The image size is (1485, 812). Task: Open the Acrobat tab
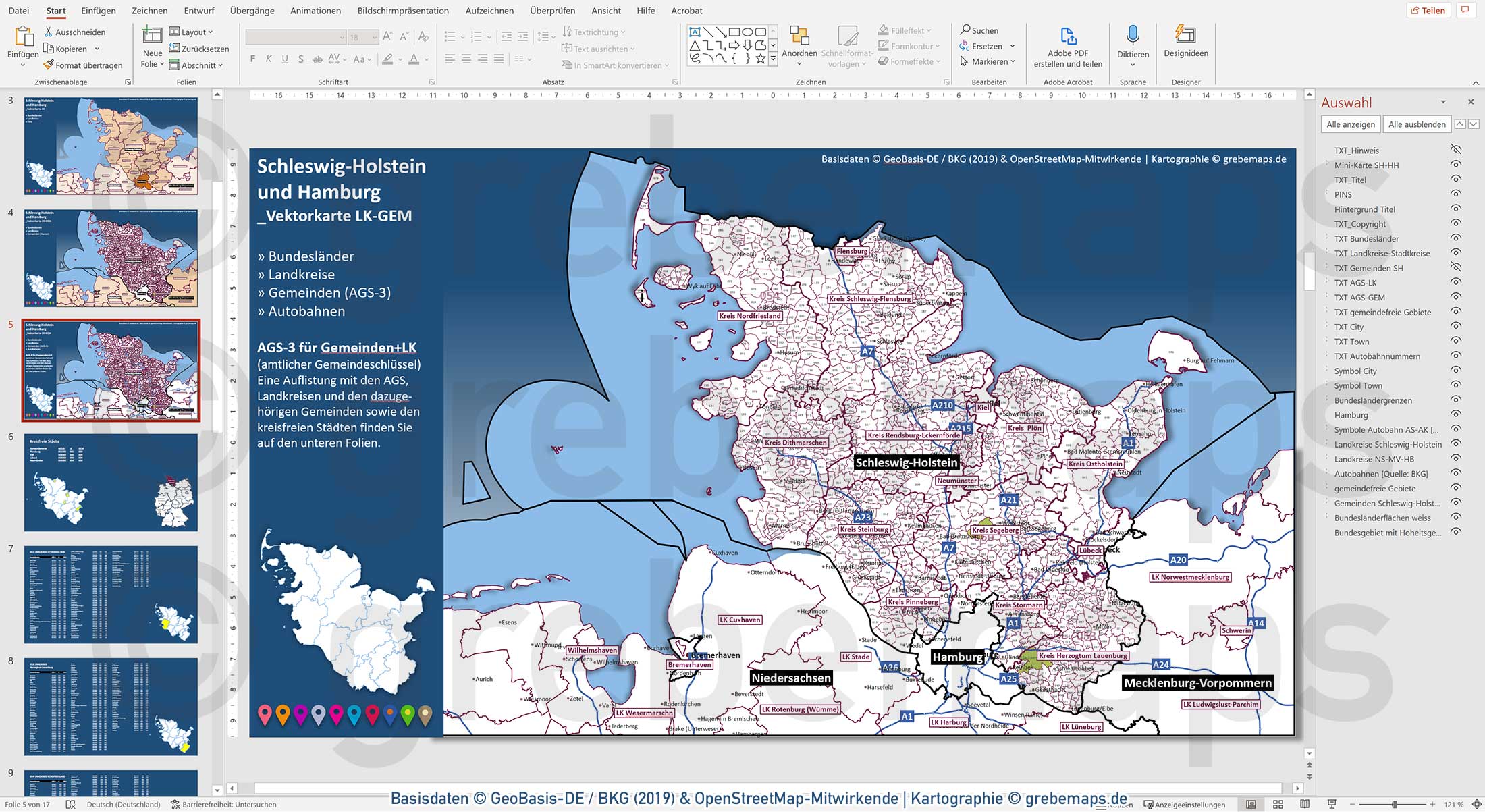[x=686, y=11]
